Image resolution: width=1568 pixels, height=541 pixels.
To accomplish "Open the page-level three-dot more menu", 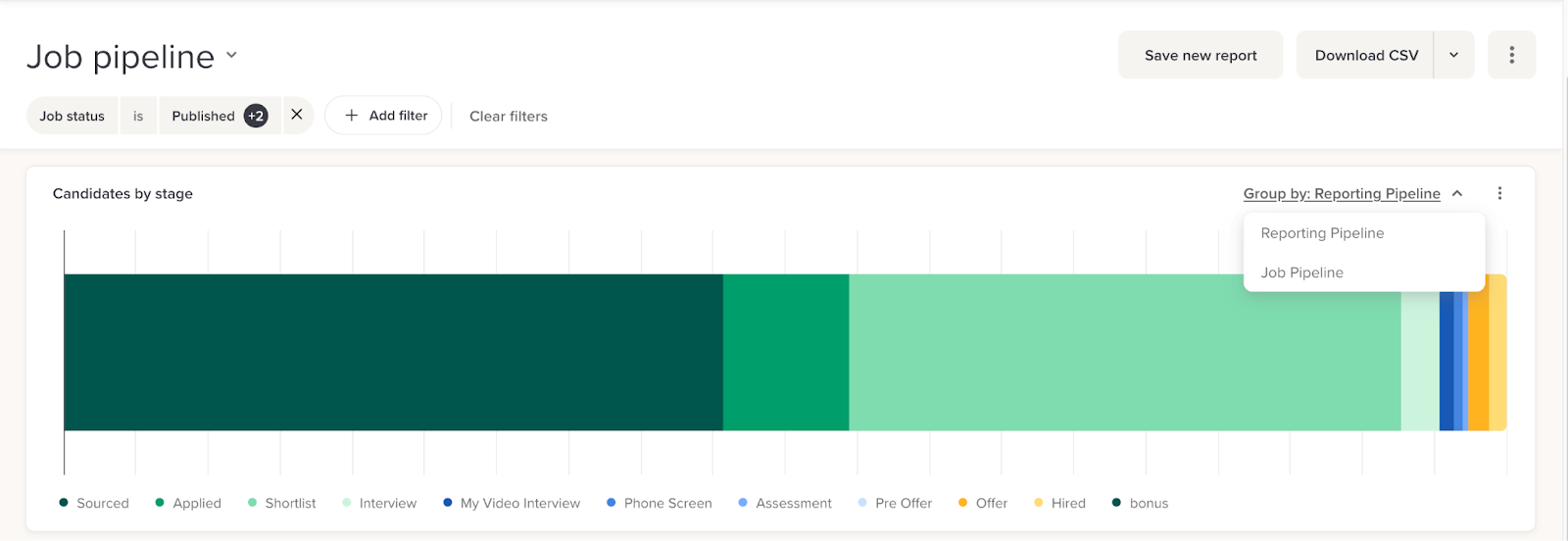I will click(x=1511, y=55).
